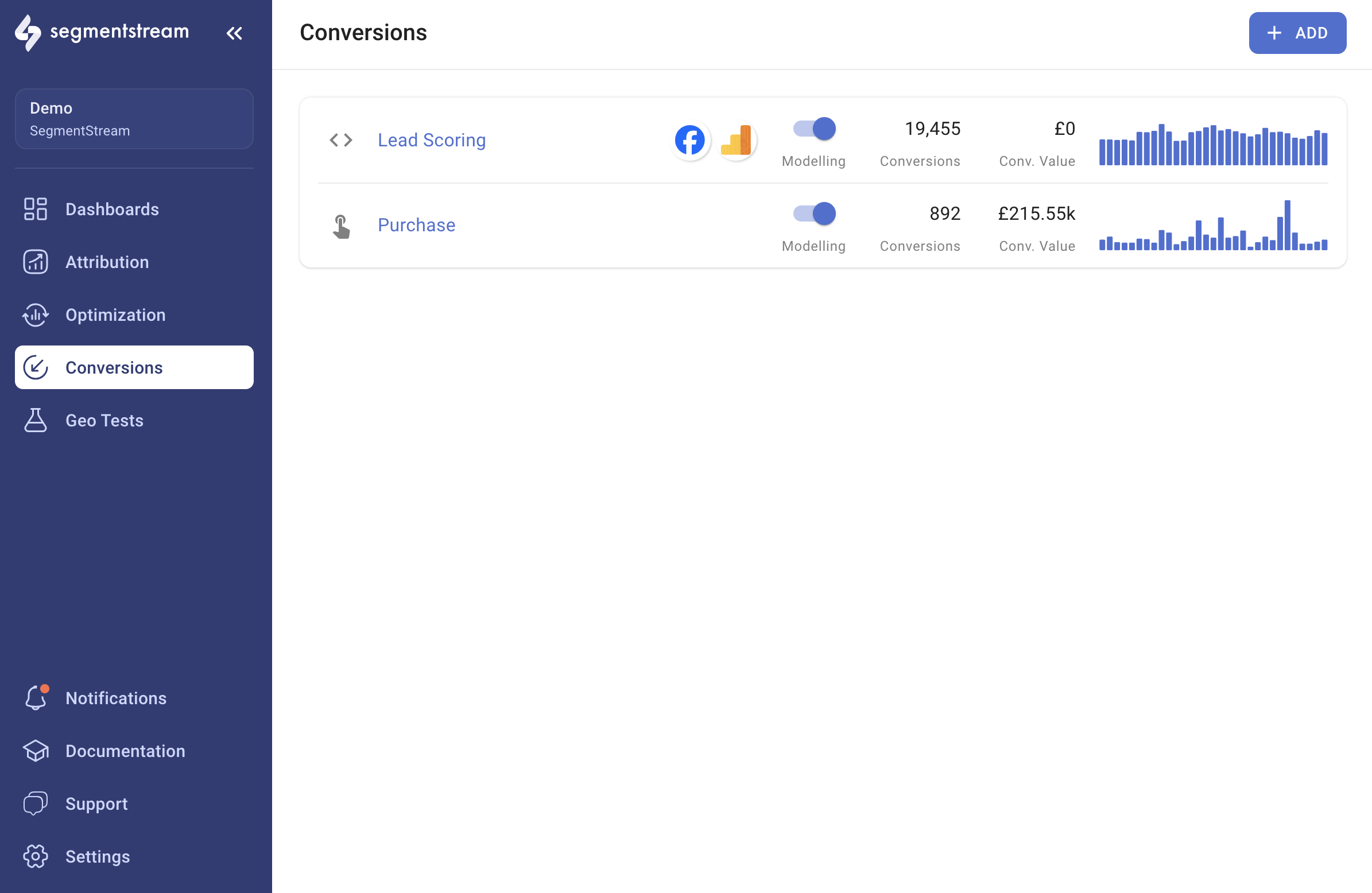Viewport: 1372px width, 893px height.
Task: Turn off Modelling for Purchase
Action: pos(813,213)
